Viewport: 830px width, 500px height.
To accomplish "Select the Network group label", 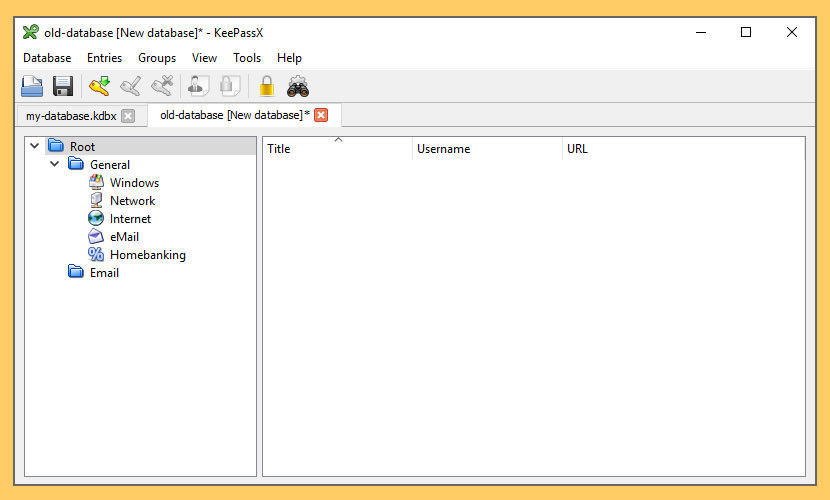I will tap(132, 201).
